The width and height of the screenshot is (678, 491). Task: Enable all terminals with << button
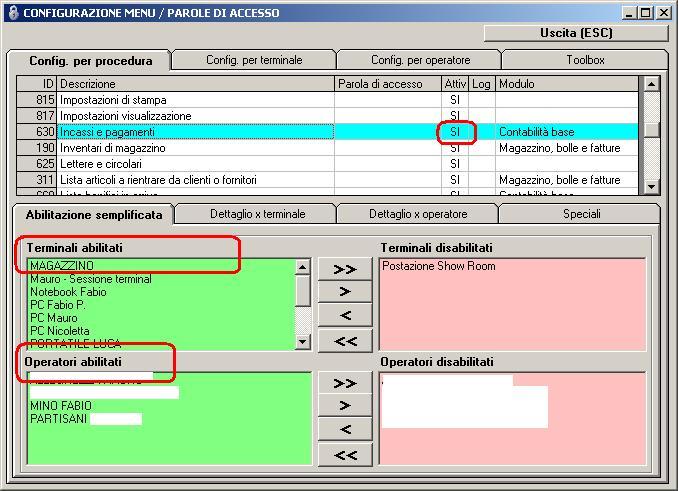click(345, 341)
